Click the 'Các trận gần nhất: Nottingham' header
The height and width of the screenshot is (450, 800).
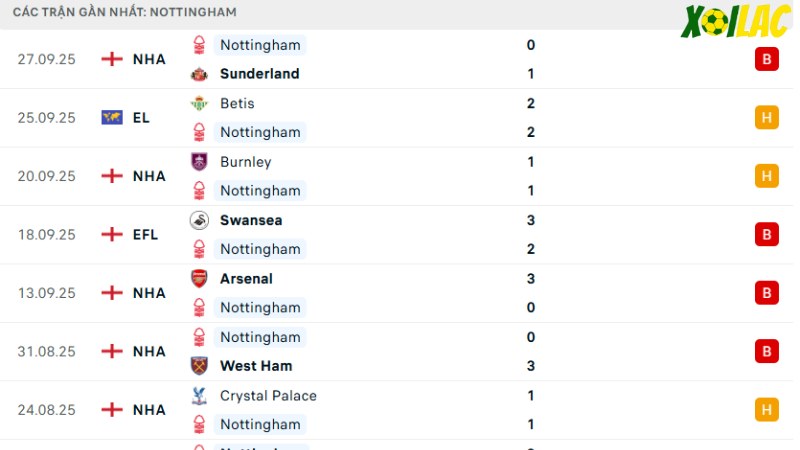[x=125, y=12]
